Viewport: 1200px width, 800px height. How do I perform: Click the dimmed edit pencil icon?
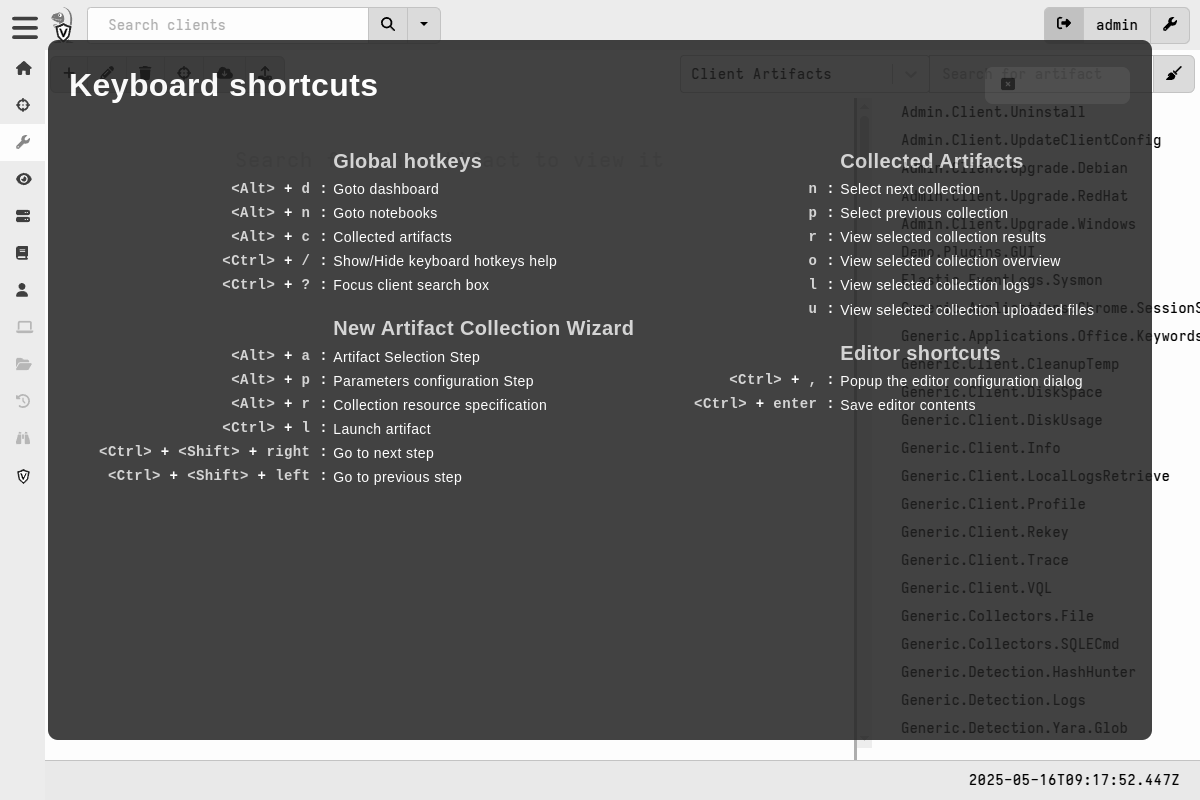tap(106, 73)
